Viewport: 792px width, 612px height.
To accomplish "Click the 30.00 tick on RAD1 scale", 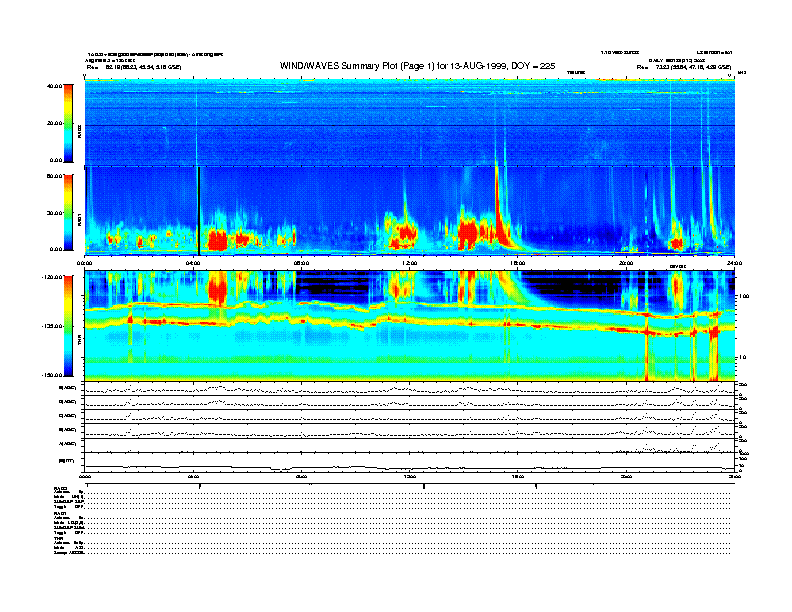I will pyautogui.click(x=54, y=213).
